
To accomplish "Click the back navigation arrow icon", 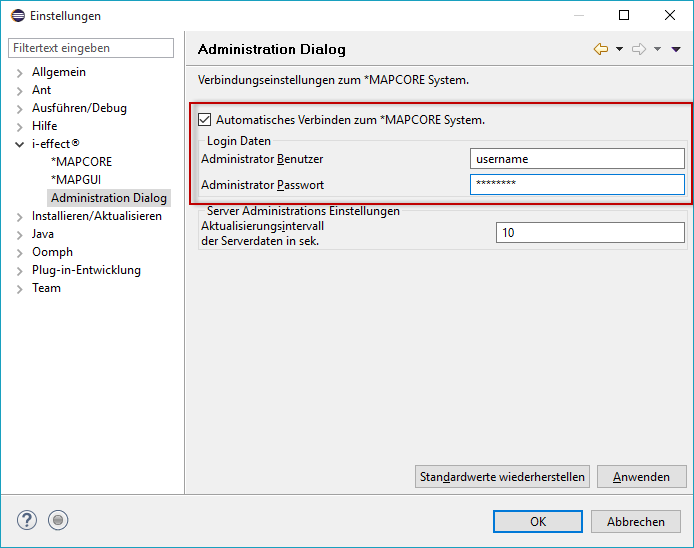I will tap(600, 49).
